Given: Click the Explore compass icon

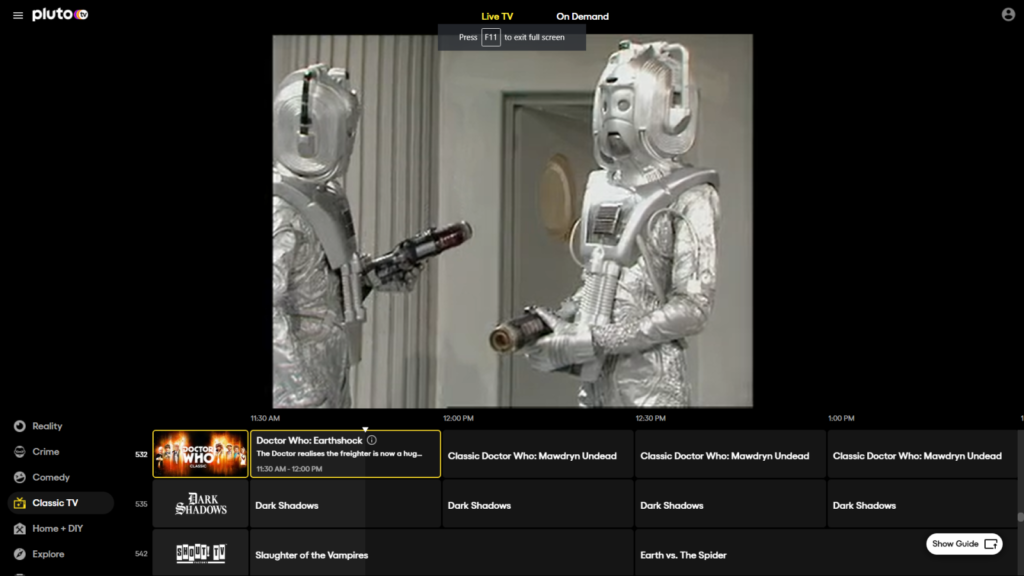Looking at the screenshot, I should click(20, 554).
